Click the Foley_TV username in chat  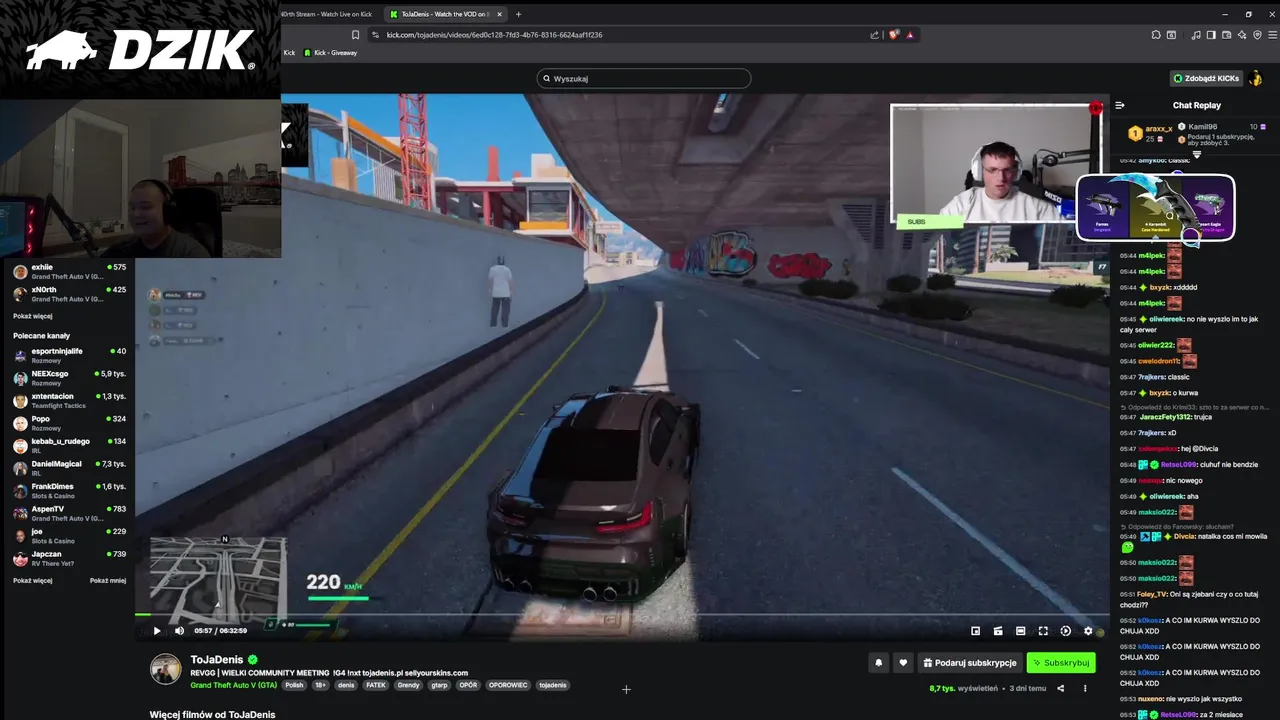(1151, 594)
